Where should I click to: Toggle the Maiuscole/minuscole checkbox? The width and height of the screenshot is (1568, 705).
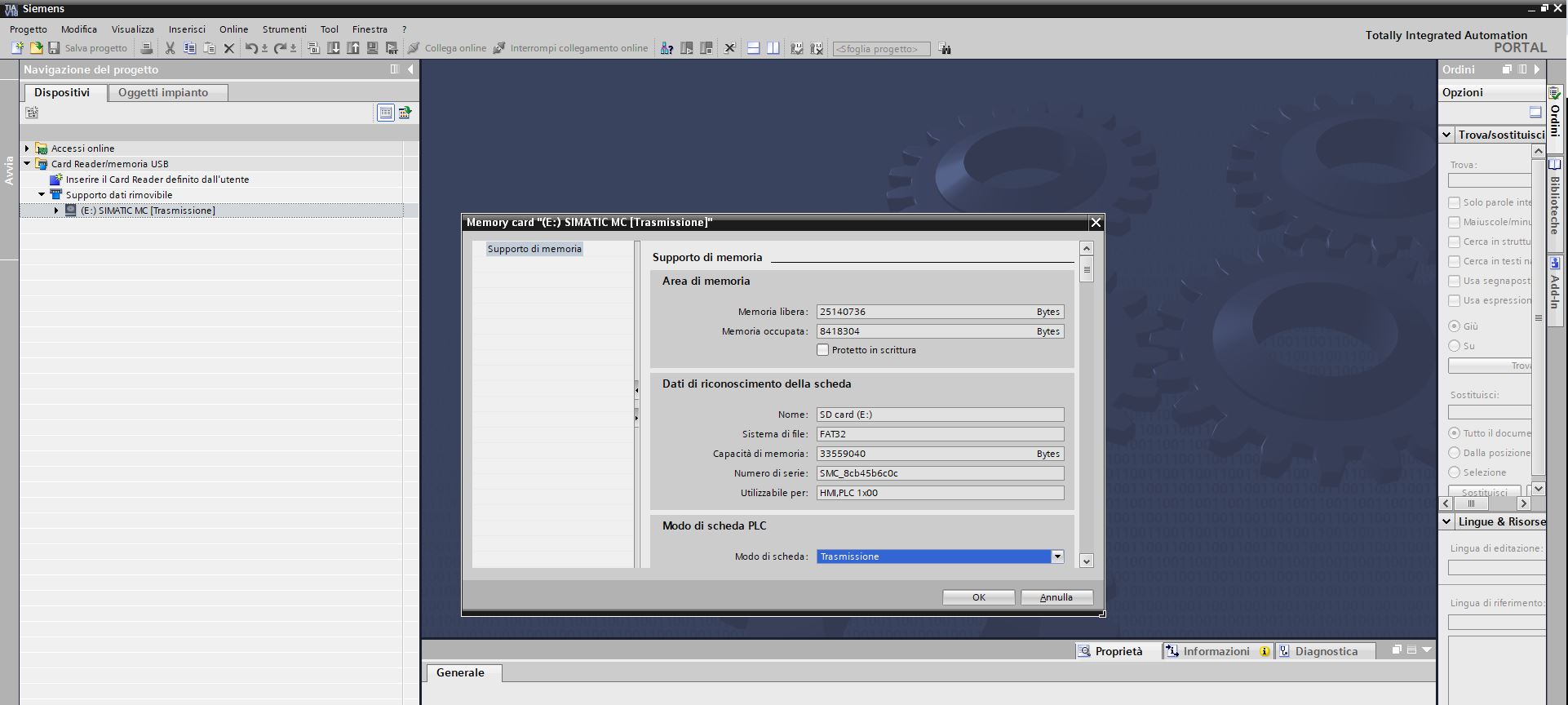pos(1454,222)
